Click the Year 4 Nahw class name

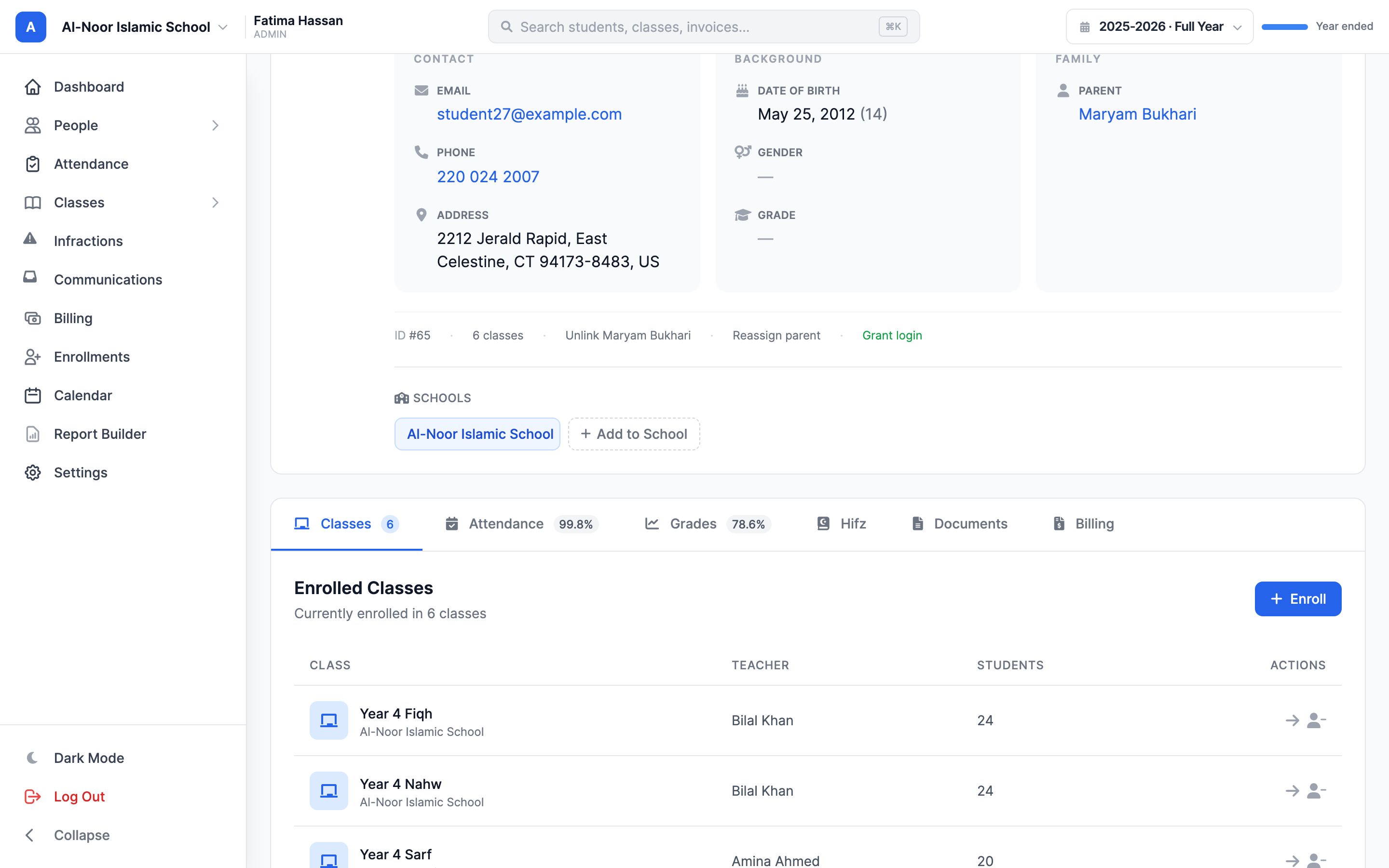[401, 784]
